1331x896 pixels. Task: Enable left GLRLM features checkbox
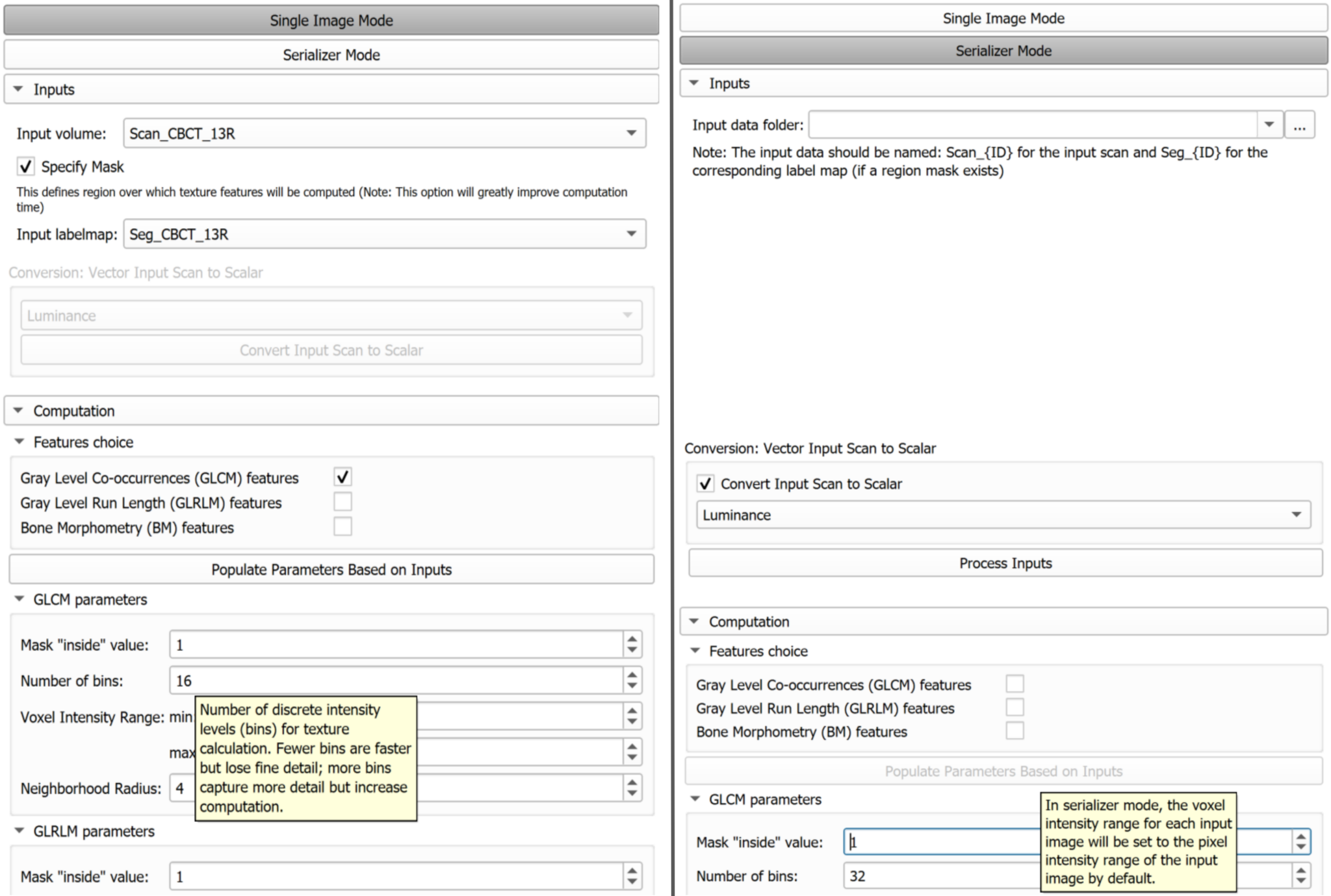tap(342, 502)
